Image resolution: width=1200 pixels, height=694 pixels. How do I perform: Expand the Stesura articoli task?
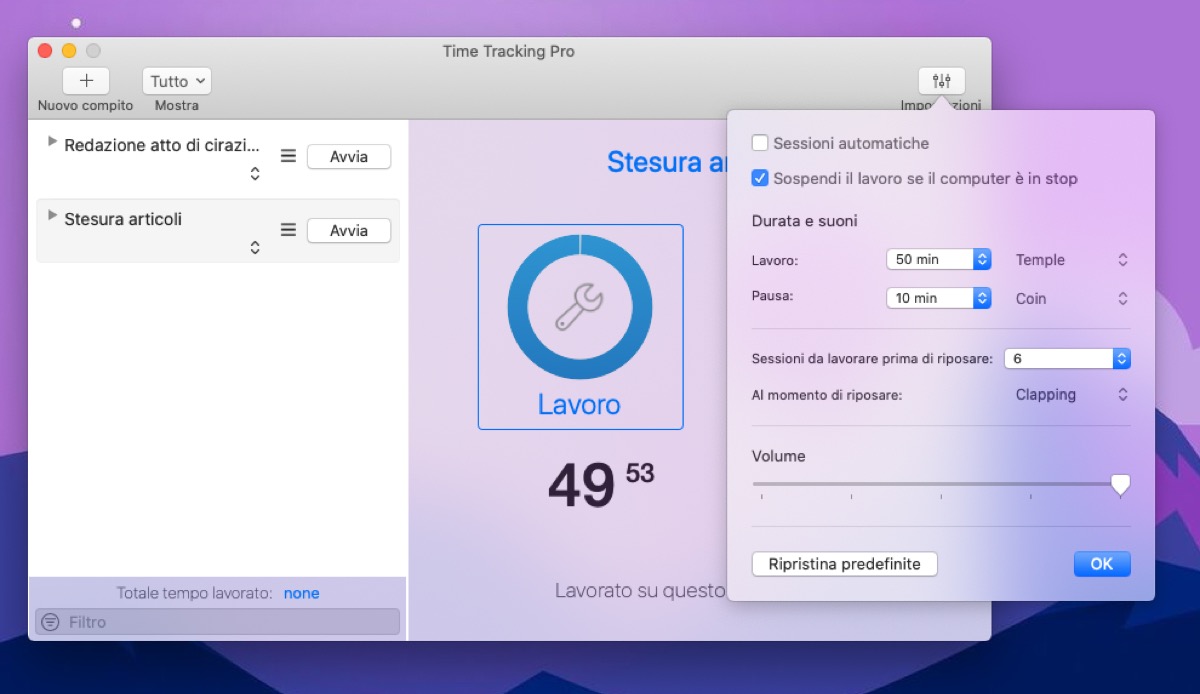pyautogui.click(x=52, y=215)
